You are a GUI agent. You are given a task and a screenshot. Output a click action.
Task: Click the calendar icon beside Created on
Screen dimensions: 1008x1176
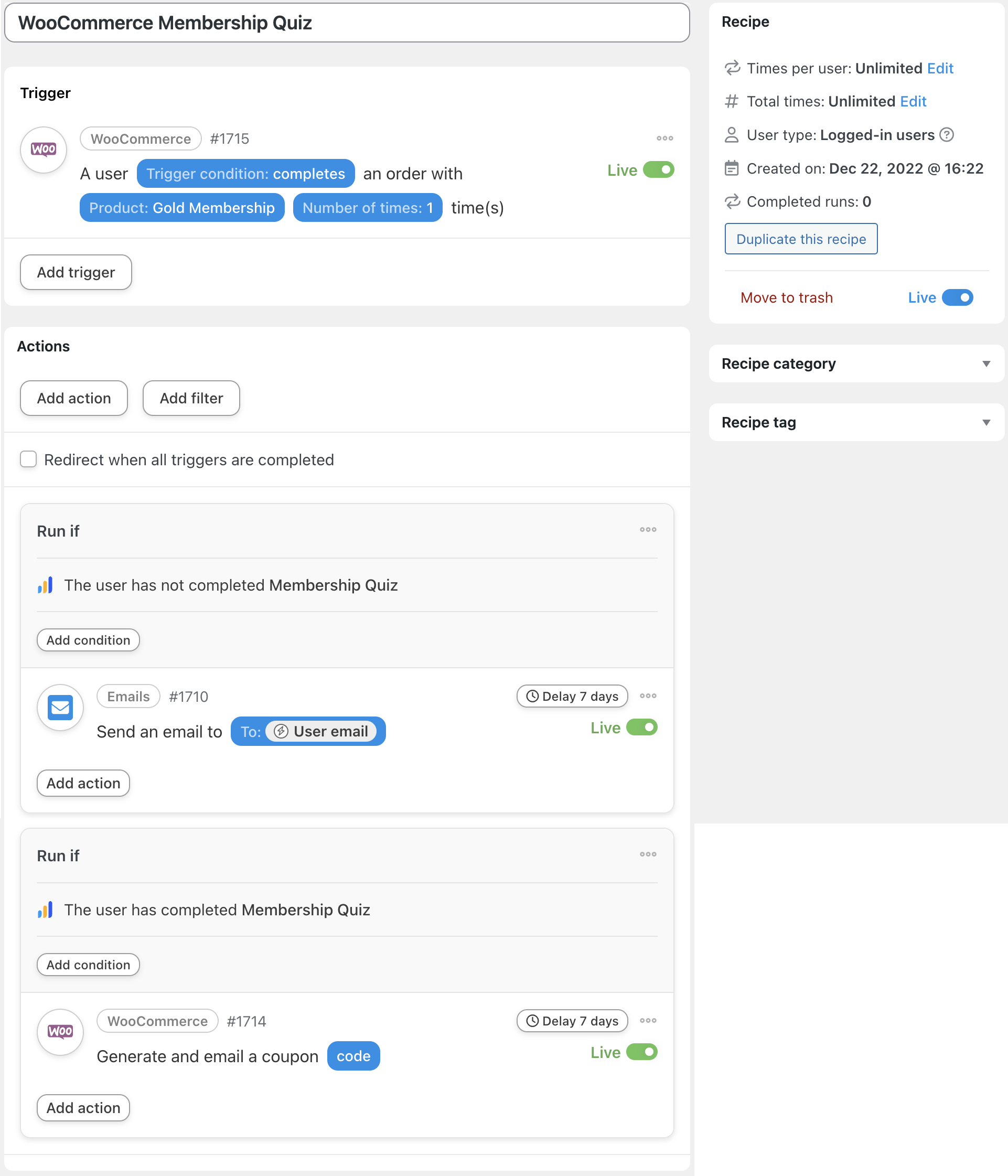732,168
